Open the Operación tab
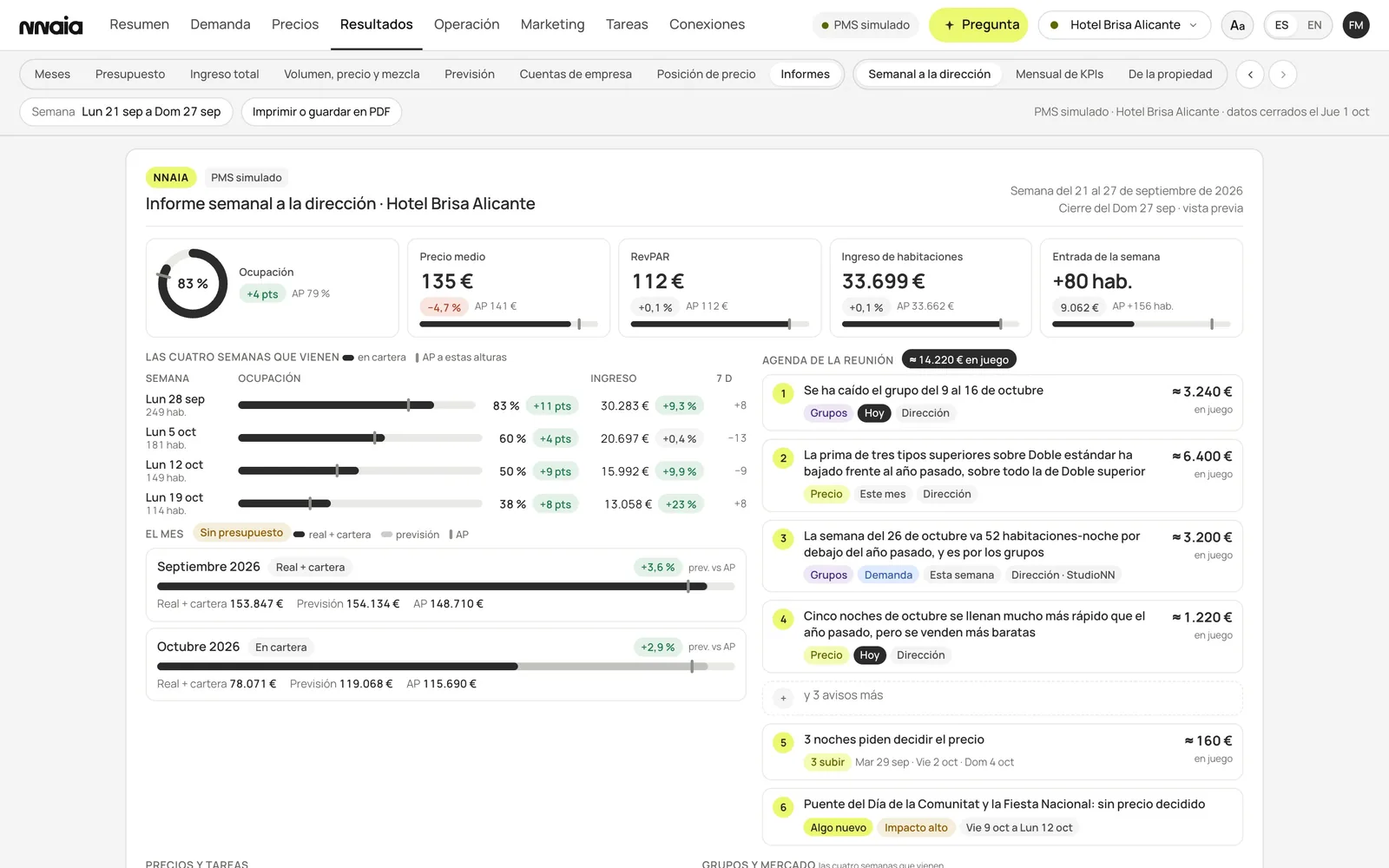Viewport: 1389px width, 868px height. (x=467, y=24)
